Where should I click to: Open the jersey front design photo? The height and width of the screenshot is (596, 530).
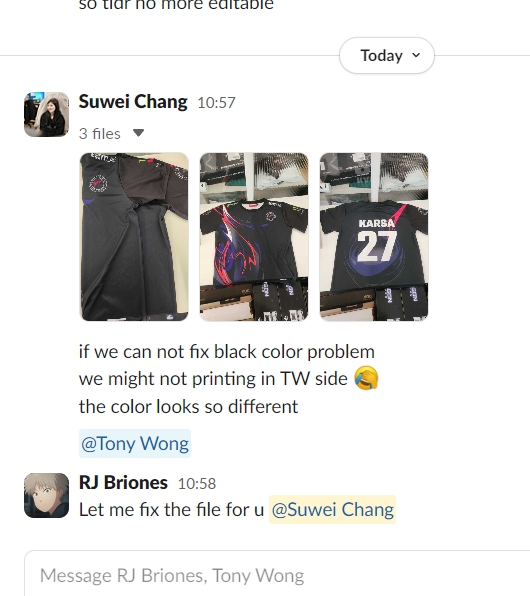(x=254, y=237)
